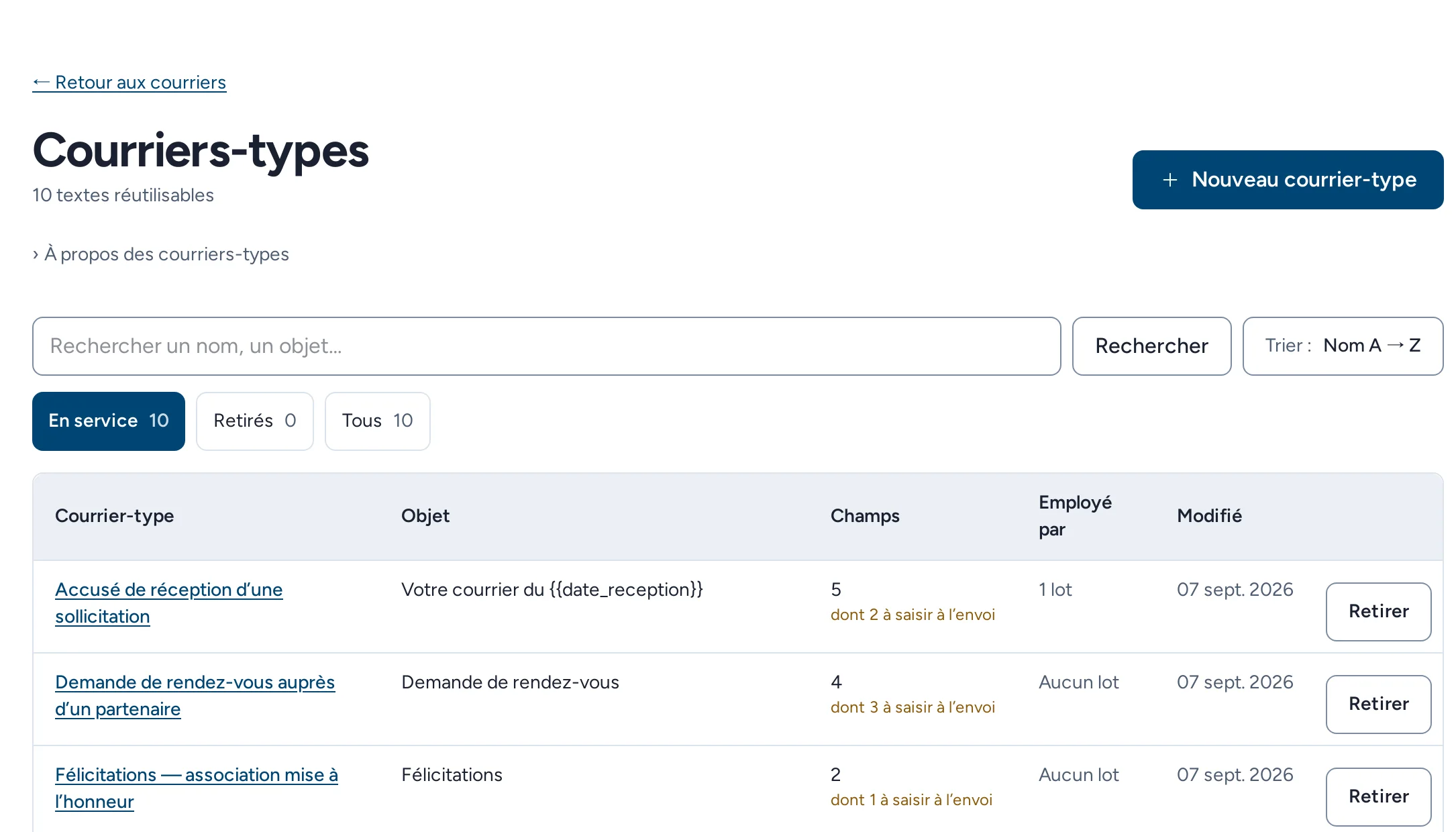The image size is (1456, 832).
Task: Click the 'Félicitations' objet cell
Action: click(452, 775)
